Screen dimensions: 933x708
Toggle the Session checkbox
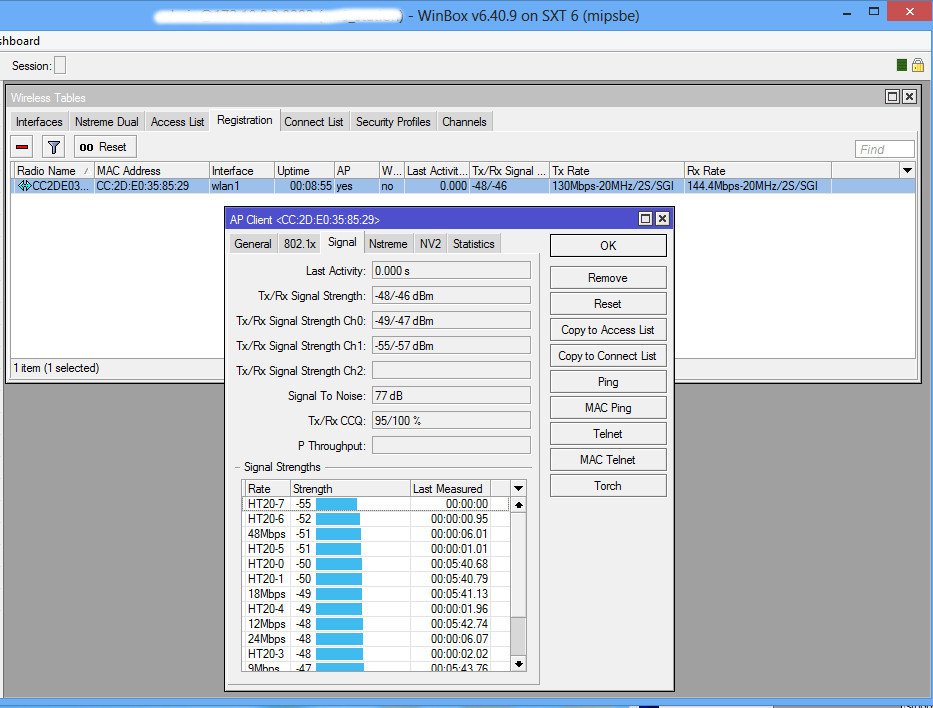[x=60, y=65]
